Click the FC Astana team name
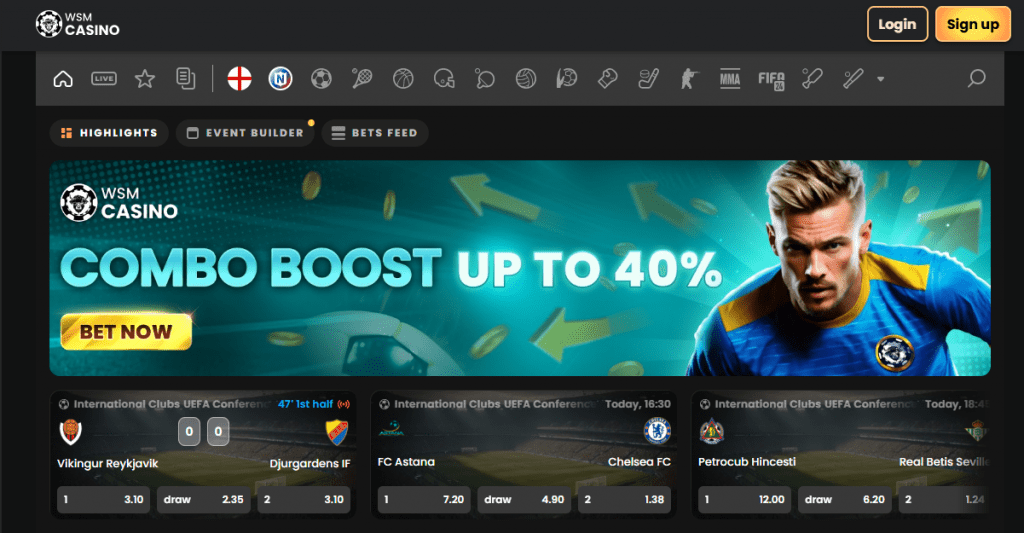 (x=406, y=462)
